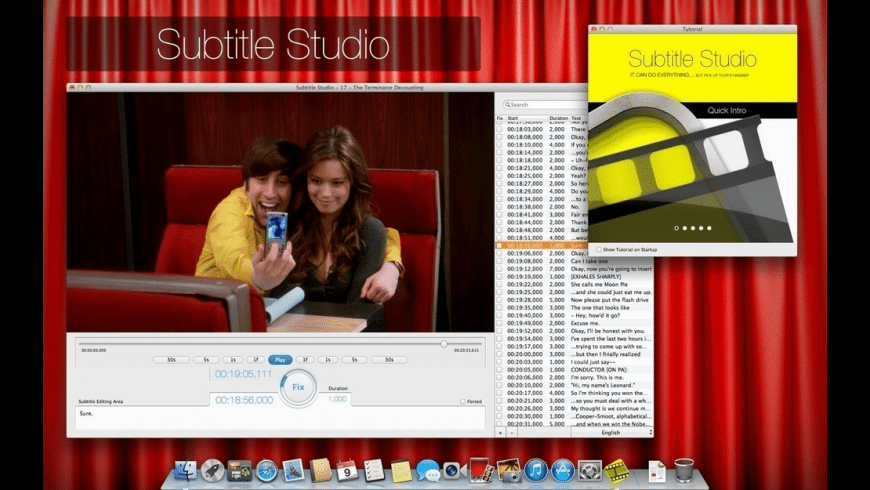Viewport: 870px width, 490px height.
Task: Sort by the Duration column header
Action: click(x=559, y=118)
